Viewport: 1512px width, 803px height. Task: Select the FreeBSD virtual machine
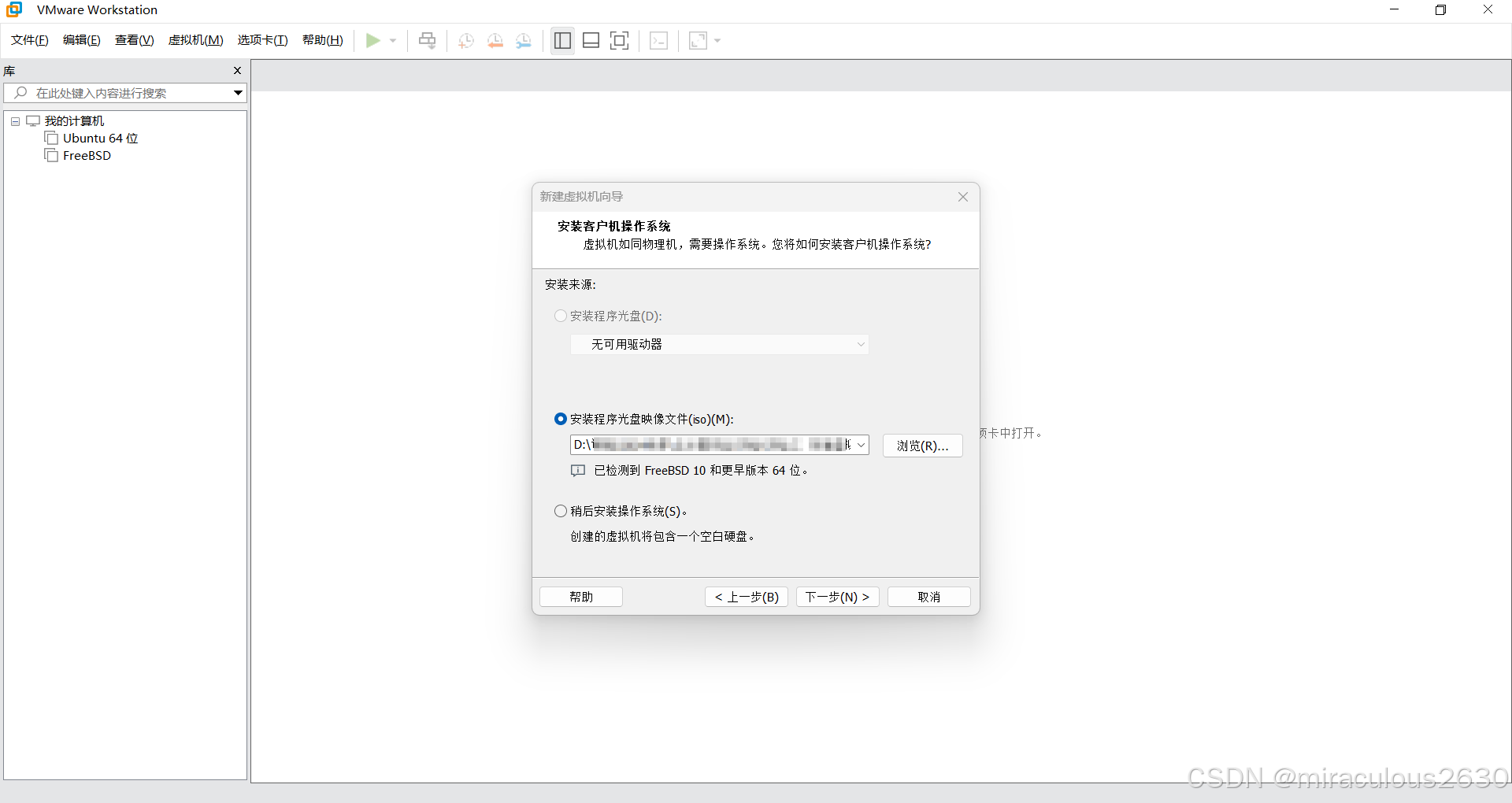(x=87, y=156)
